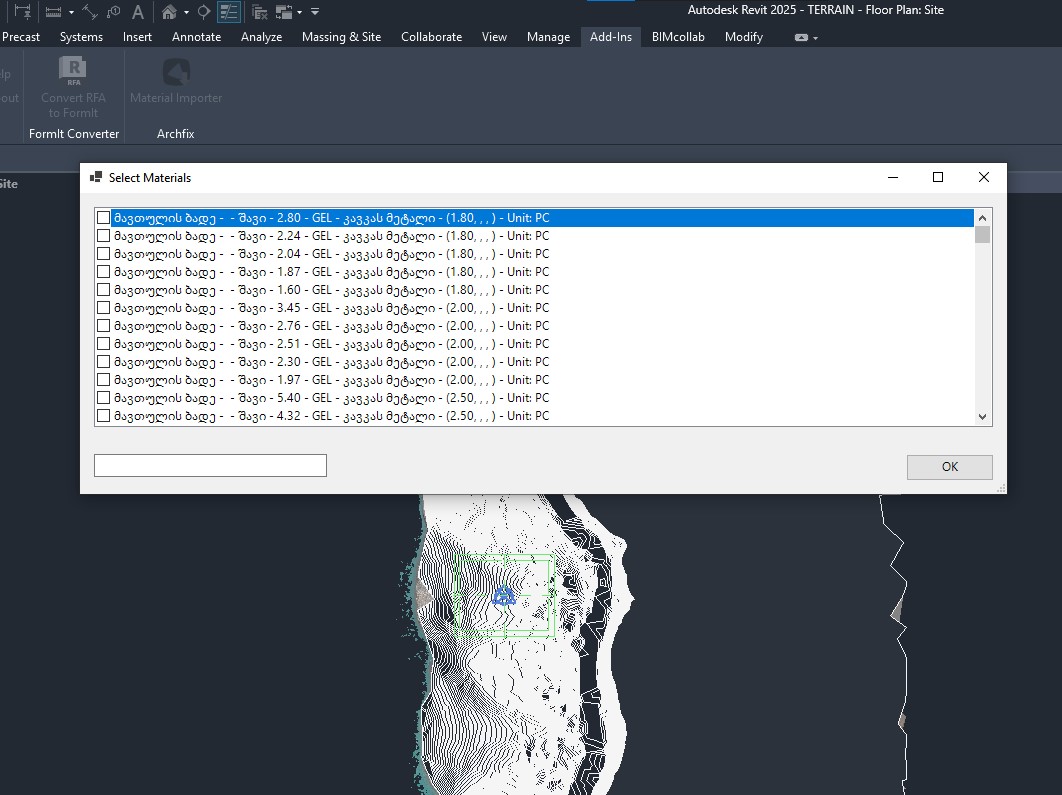This screenshot has width=1062, height=795.
Task: Open the Switch Windows dropdown arrow
Action: point(299,12)
